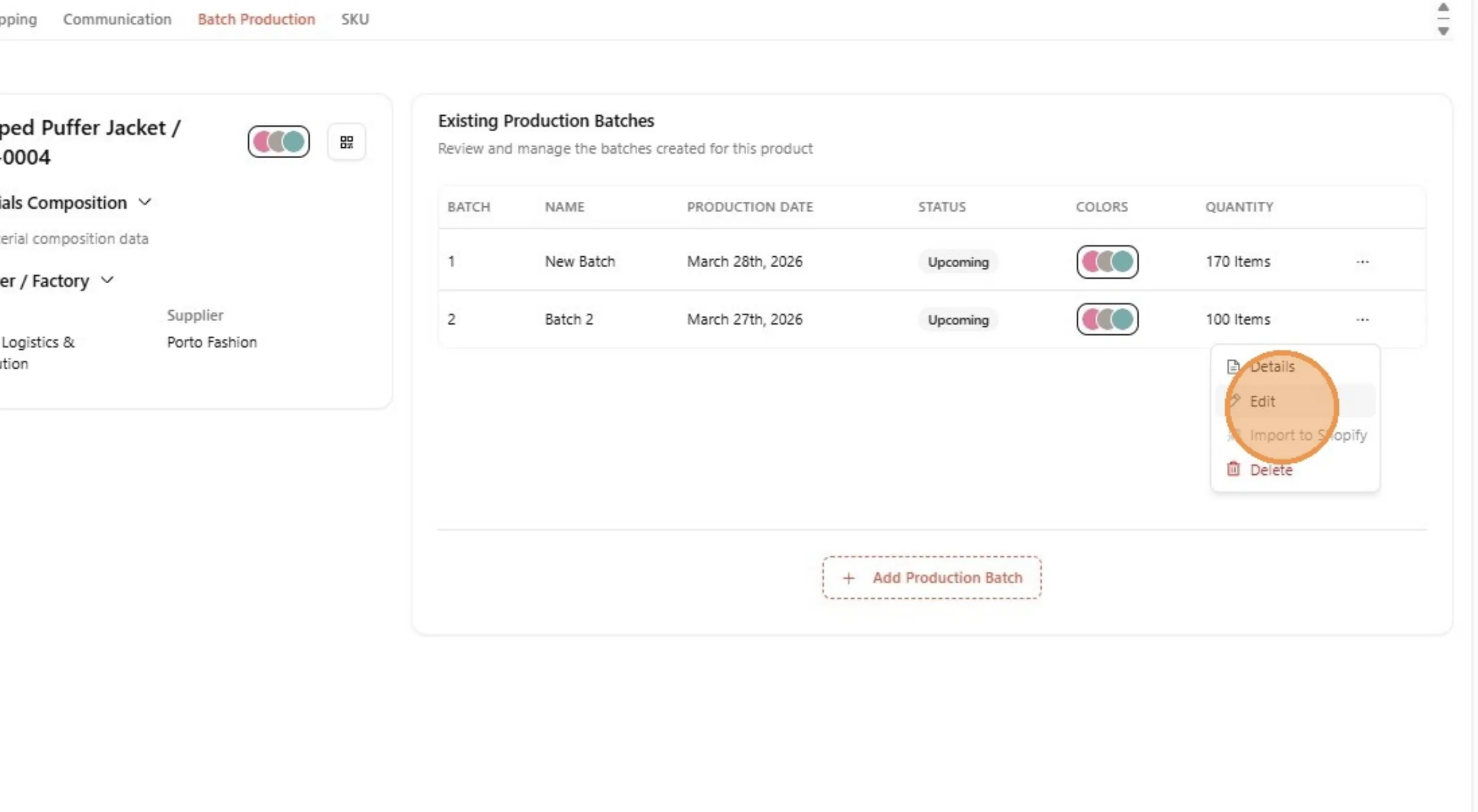Open the SKU tab
1478x812 pixels.
[355, 19]
